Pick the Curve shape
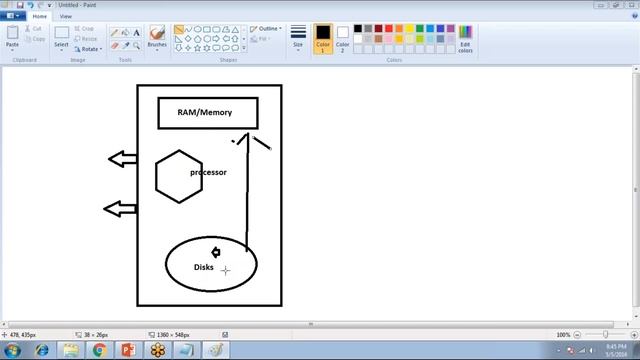Screen dimensions: 640x360 (x=188, y=29)
